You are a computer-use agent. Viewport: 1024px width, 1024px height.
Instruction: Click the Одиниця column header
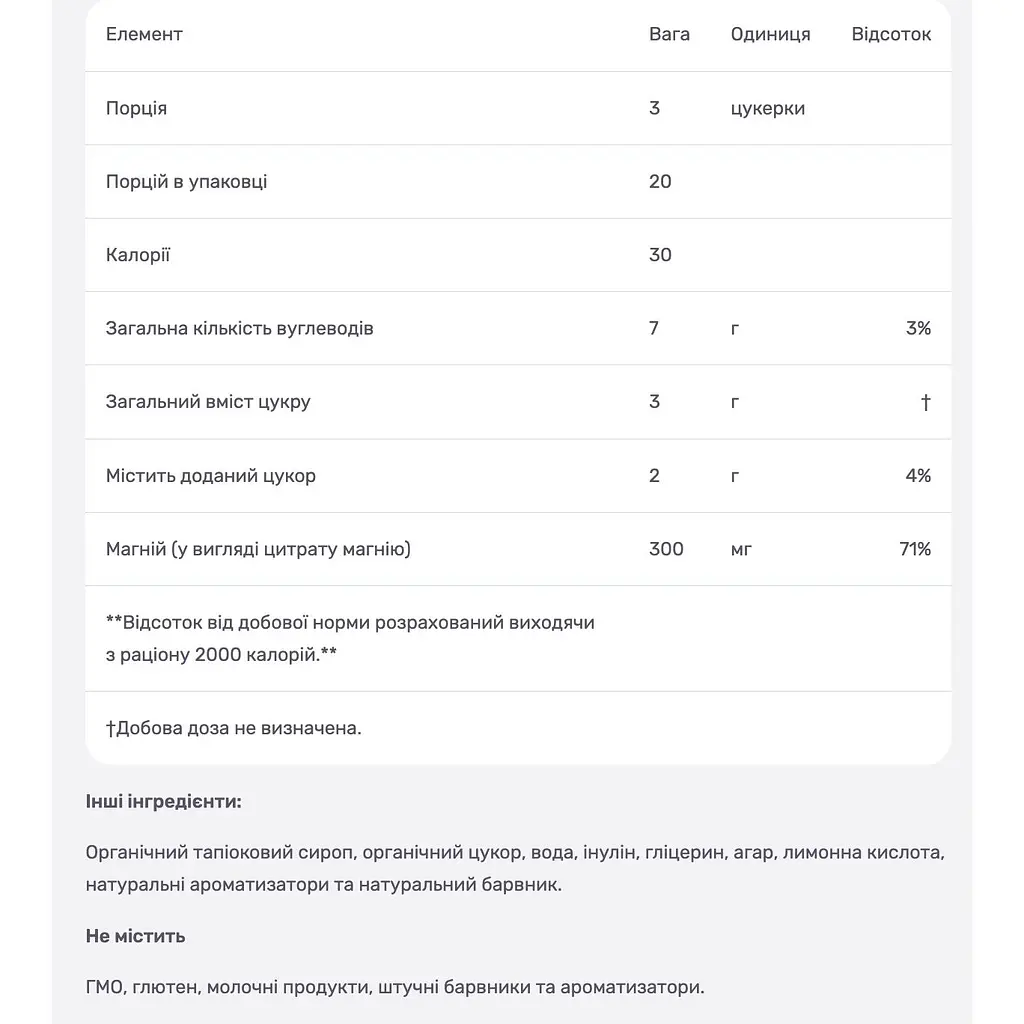pos(770,35)
